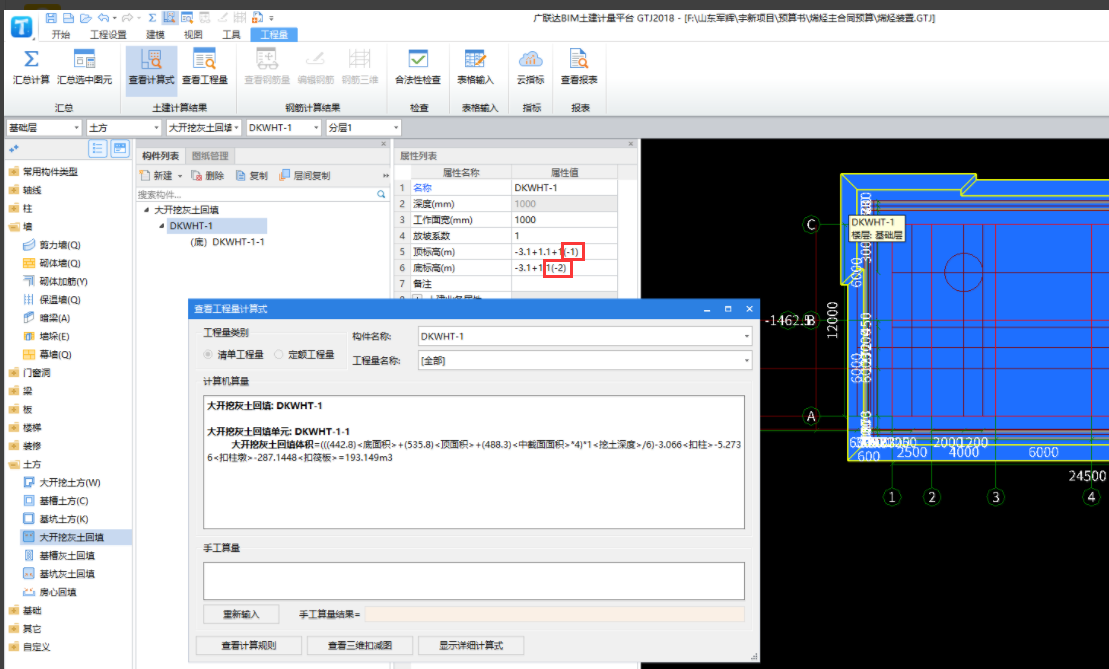
Task: Click the save icon in quick access toolbar
Action: (x=52, y=18)
